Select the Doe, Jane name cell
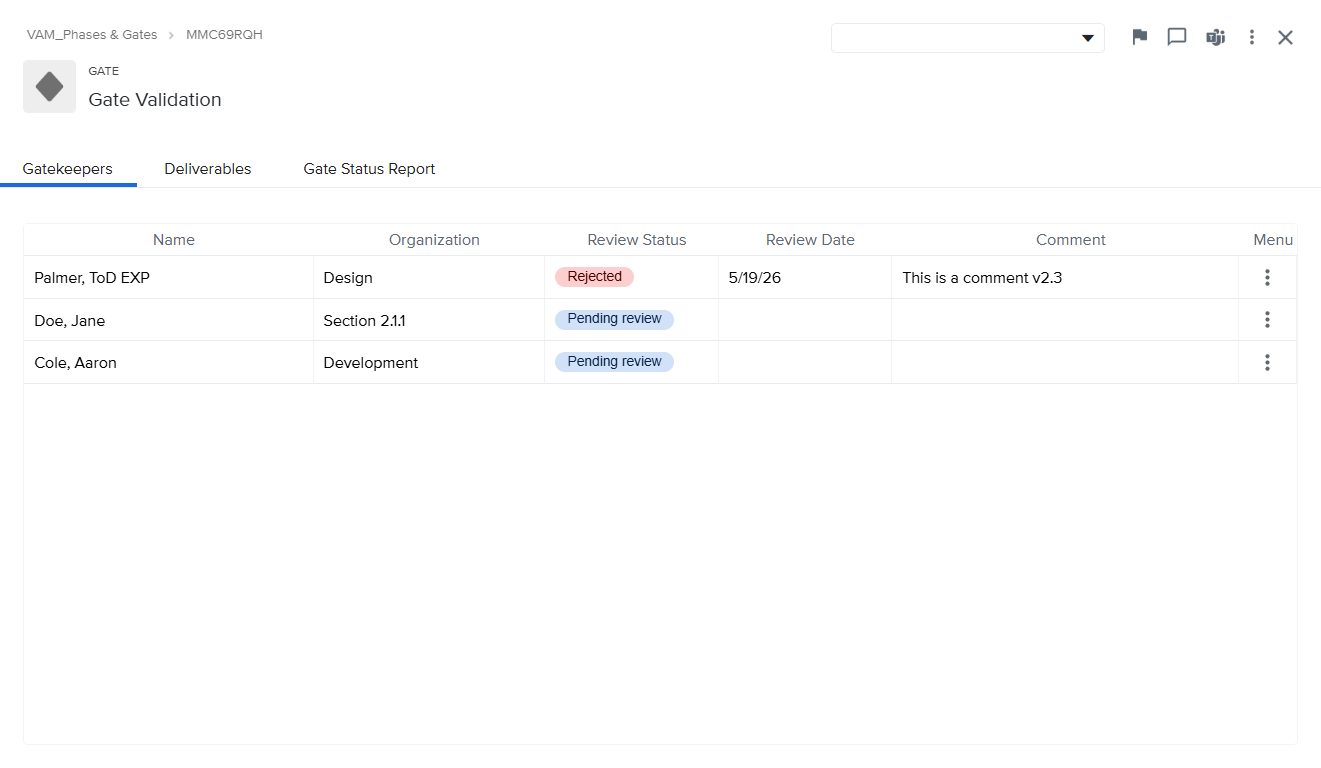1321x768 pixels. pos(169,320)
